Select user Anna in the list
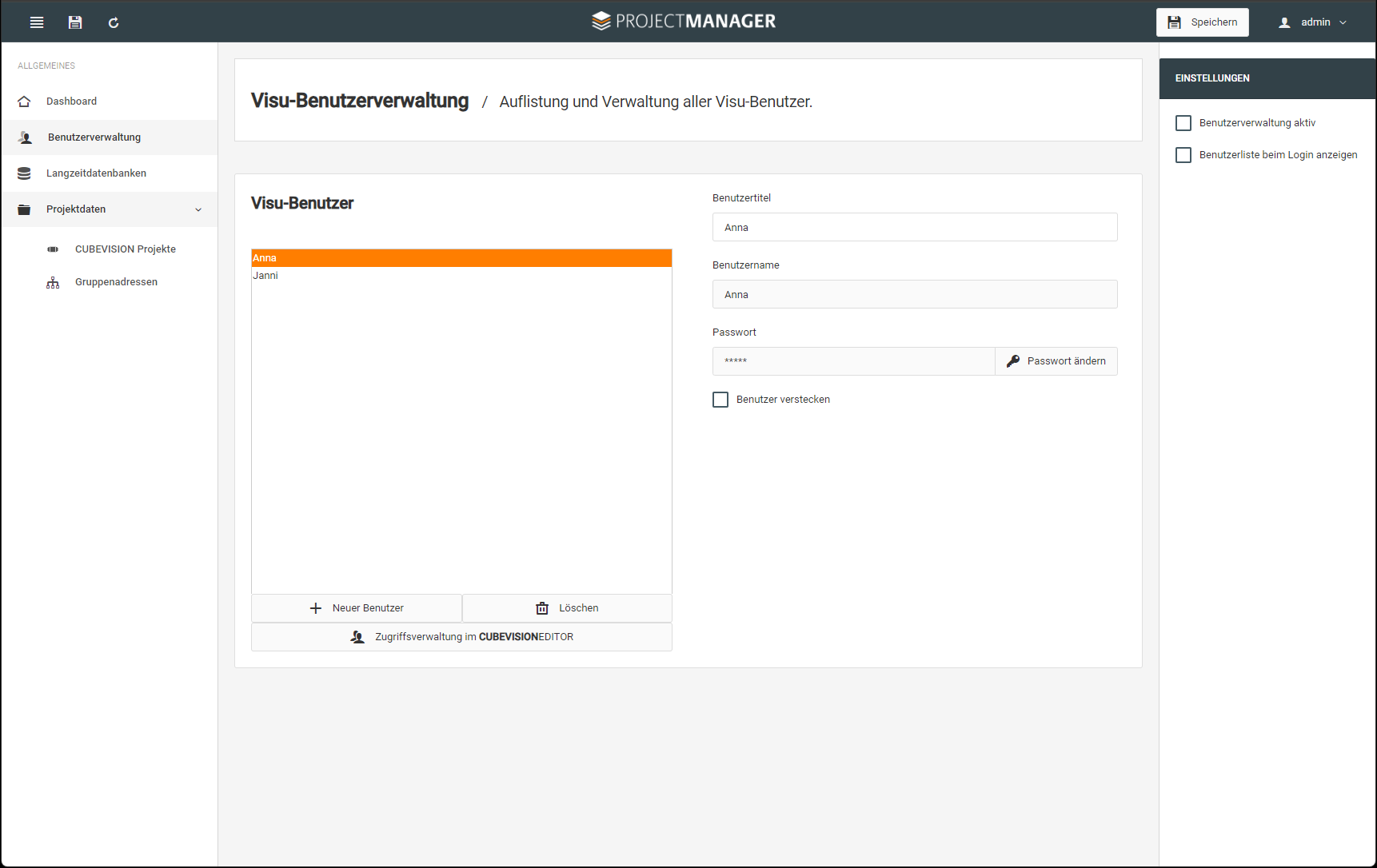The image size is (1377, 868). click(461, 258)
